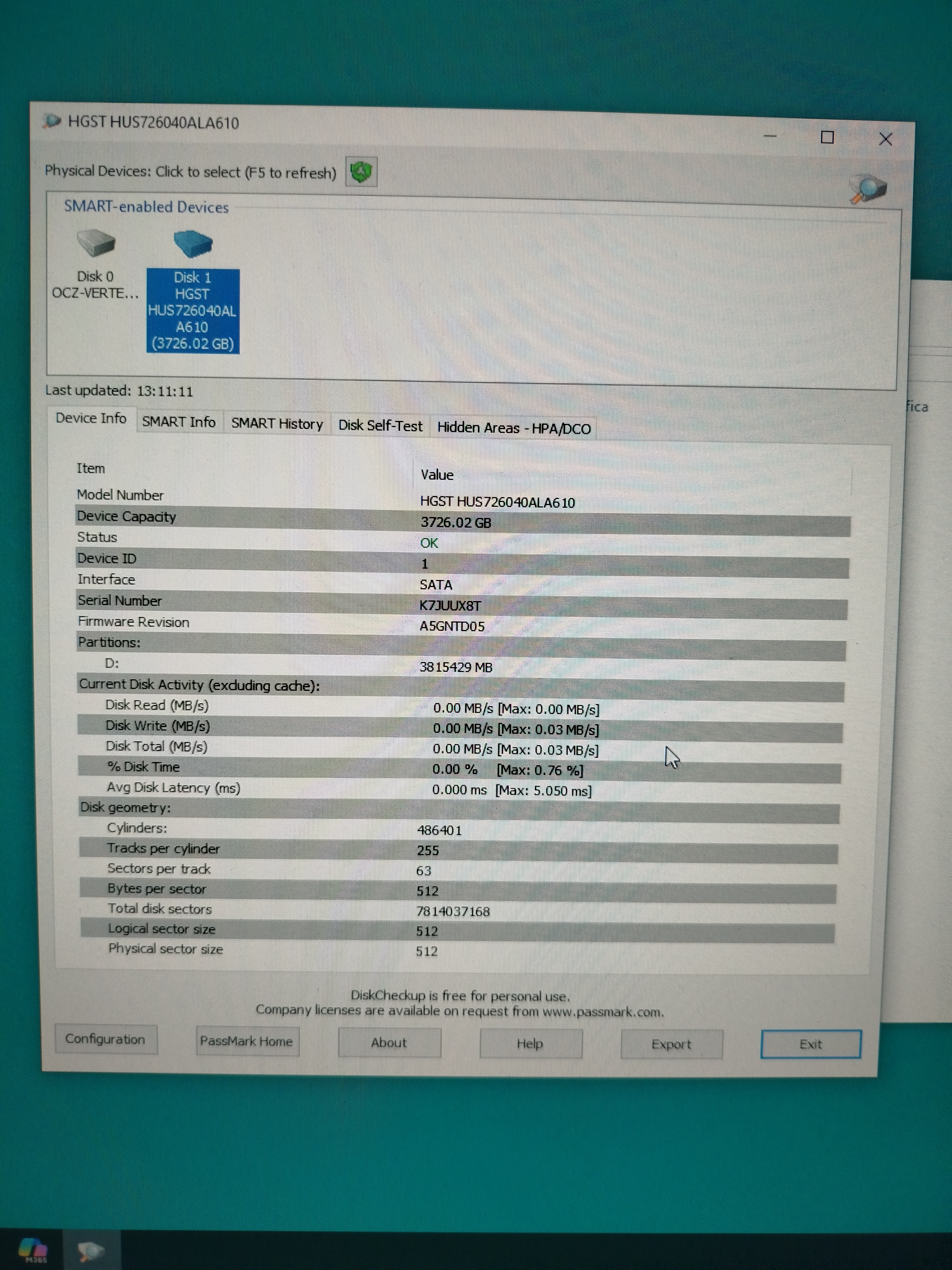952x1270 pixels.
Task: Go to the Disk Self-Test tab
Action: pos(380,425)
